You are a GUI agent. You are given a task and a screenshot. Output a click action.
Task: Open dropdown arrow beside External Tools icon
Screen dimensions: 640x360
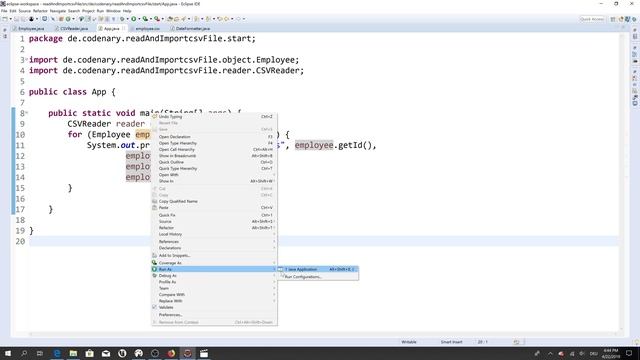click(162, 19)
